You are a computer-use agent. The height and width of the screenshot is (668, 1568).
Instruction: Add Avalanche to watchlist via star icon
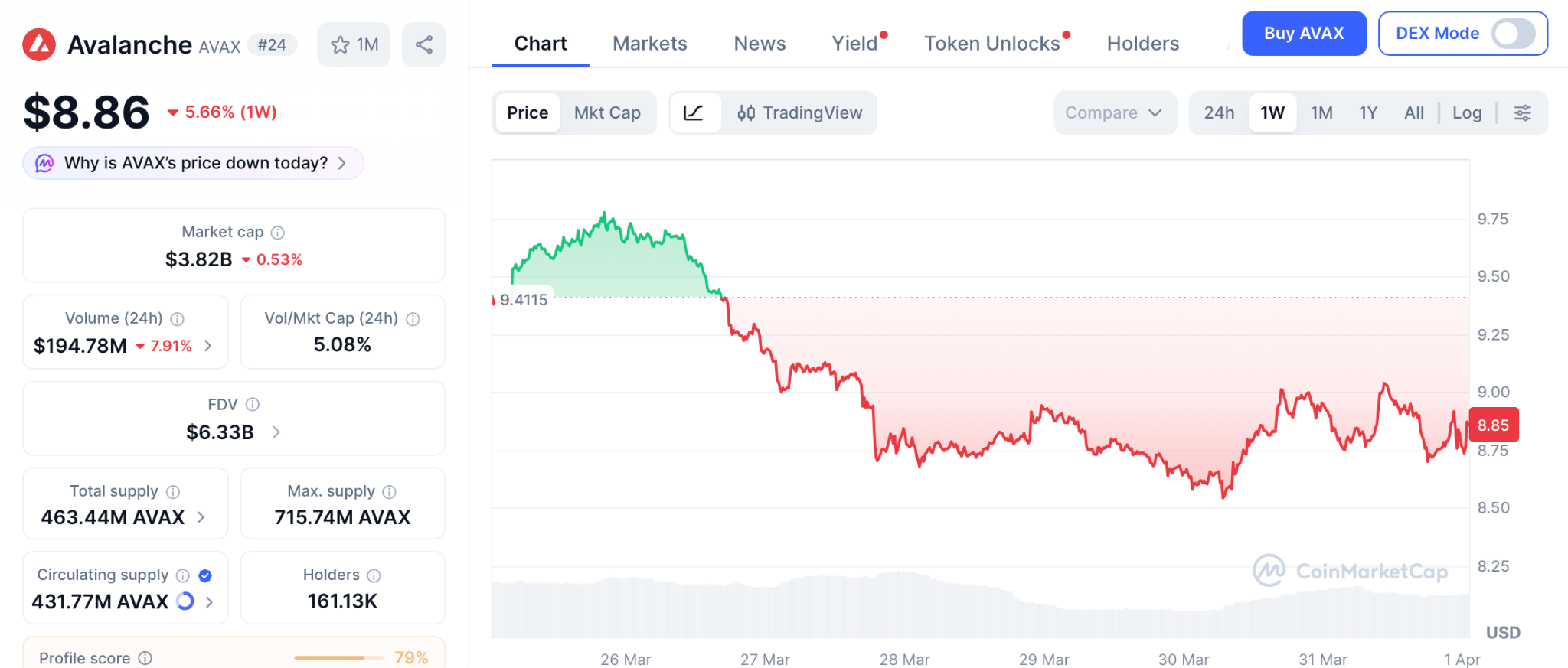(341, 44)
